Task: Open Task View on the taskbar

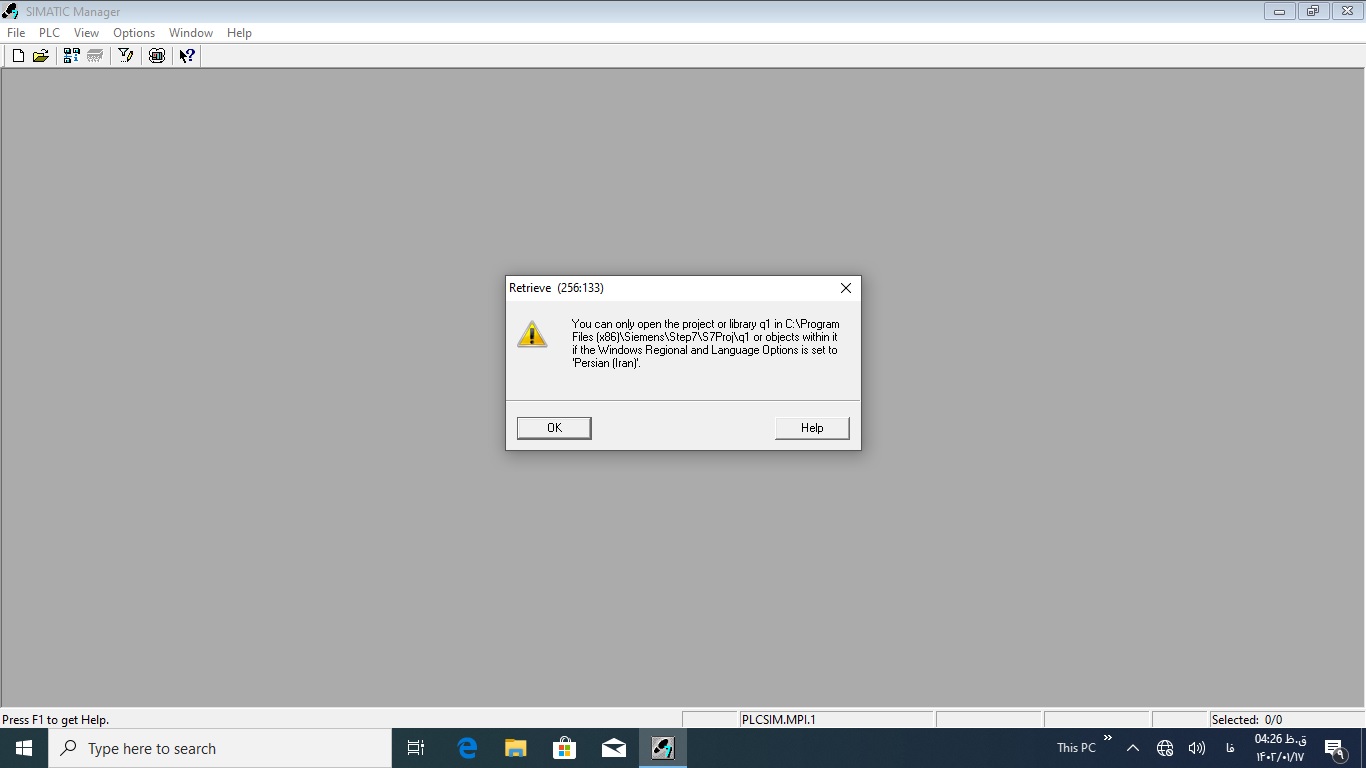Action: (x=416, y=748)
